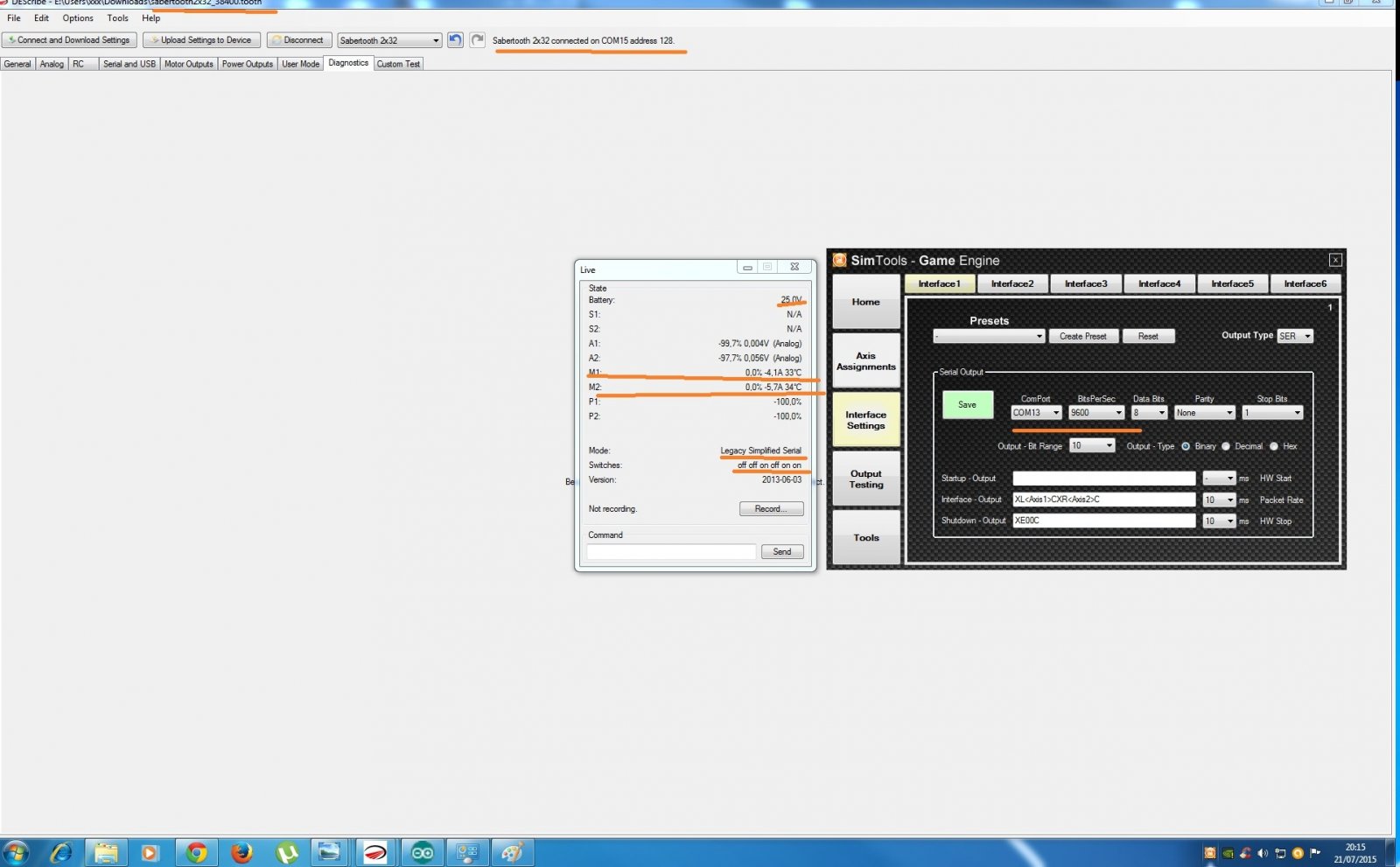Click the CCleaner tray icon
This screenshot has width=1400, height=867.
coord(1245,853)
